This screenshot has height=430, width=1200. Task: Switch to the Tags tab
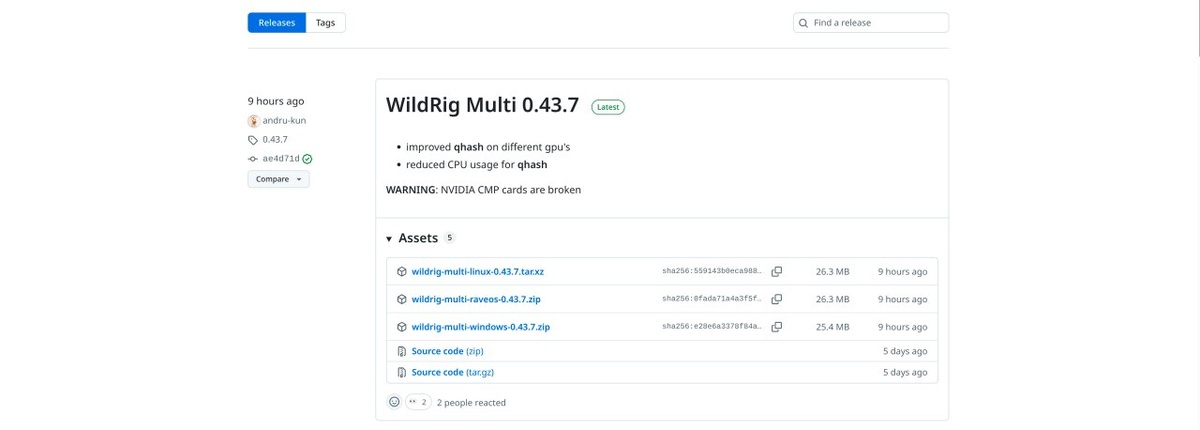tap(325, 23)
